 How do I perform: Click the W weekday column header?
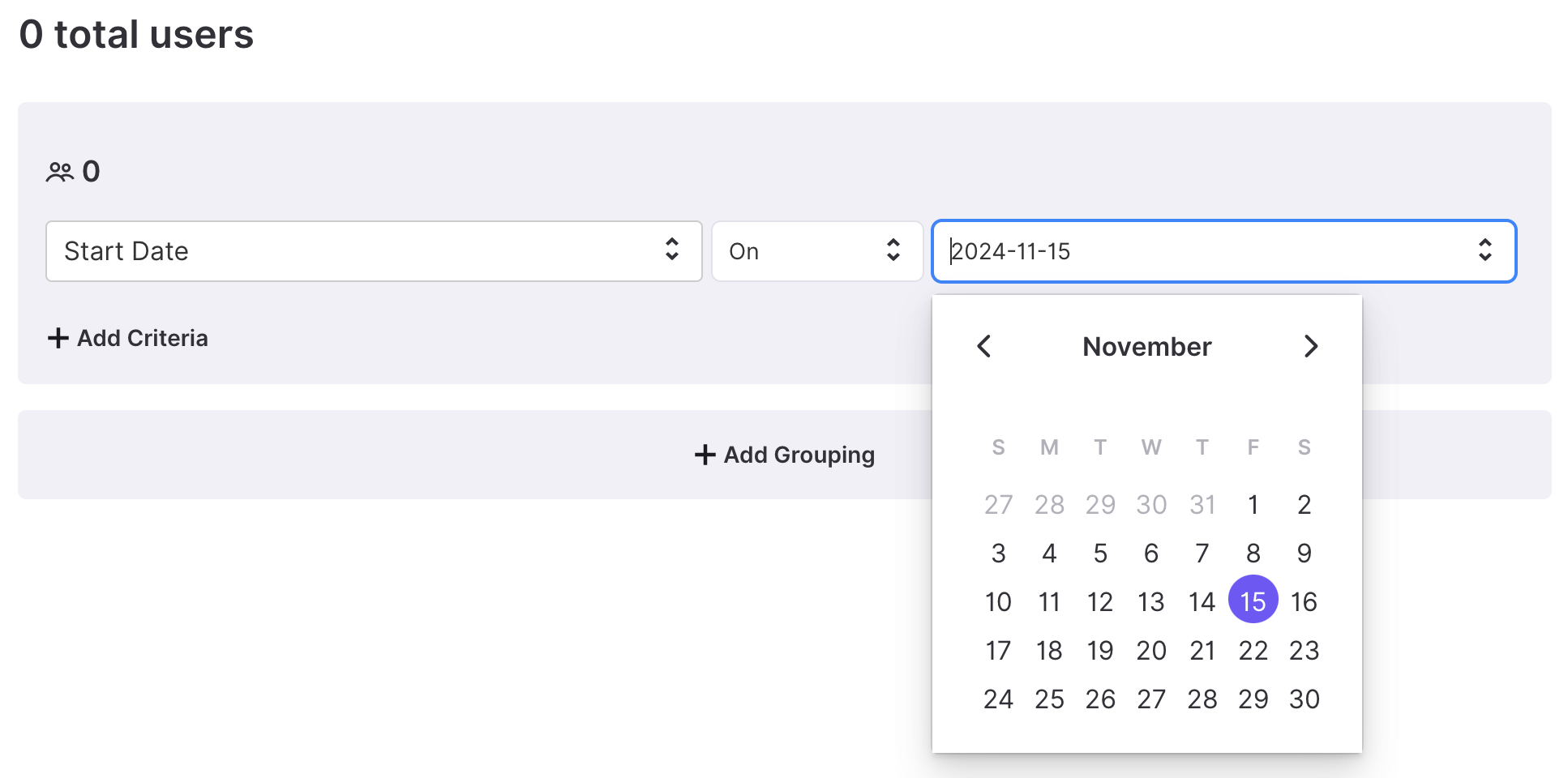pyautogui.click(x=1151, y=447)
